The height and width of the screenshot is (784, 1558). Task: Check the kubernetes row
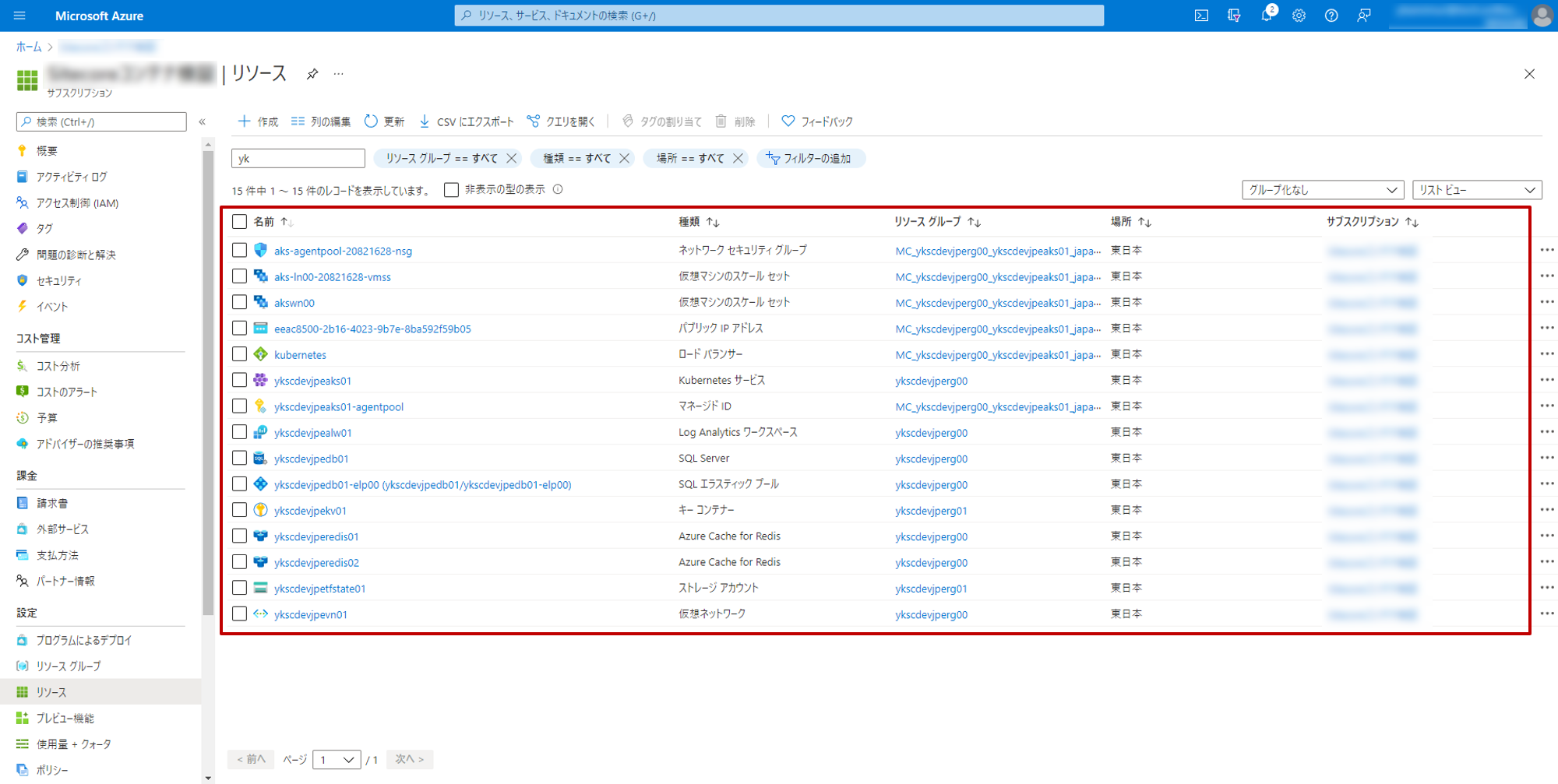point(239,354)
